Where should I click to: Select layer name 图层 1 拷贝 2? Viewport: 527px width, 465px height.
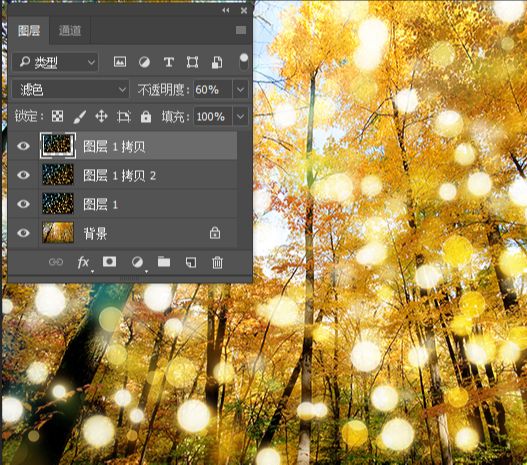click(x=120, y=175)
